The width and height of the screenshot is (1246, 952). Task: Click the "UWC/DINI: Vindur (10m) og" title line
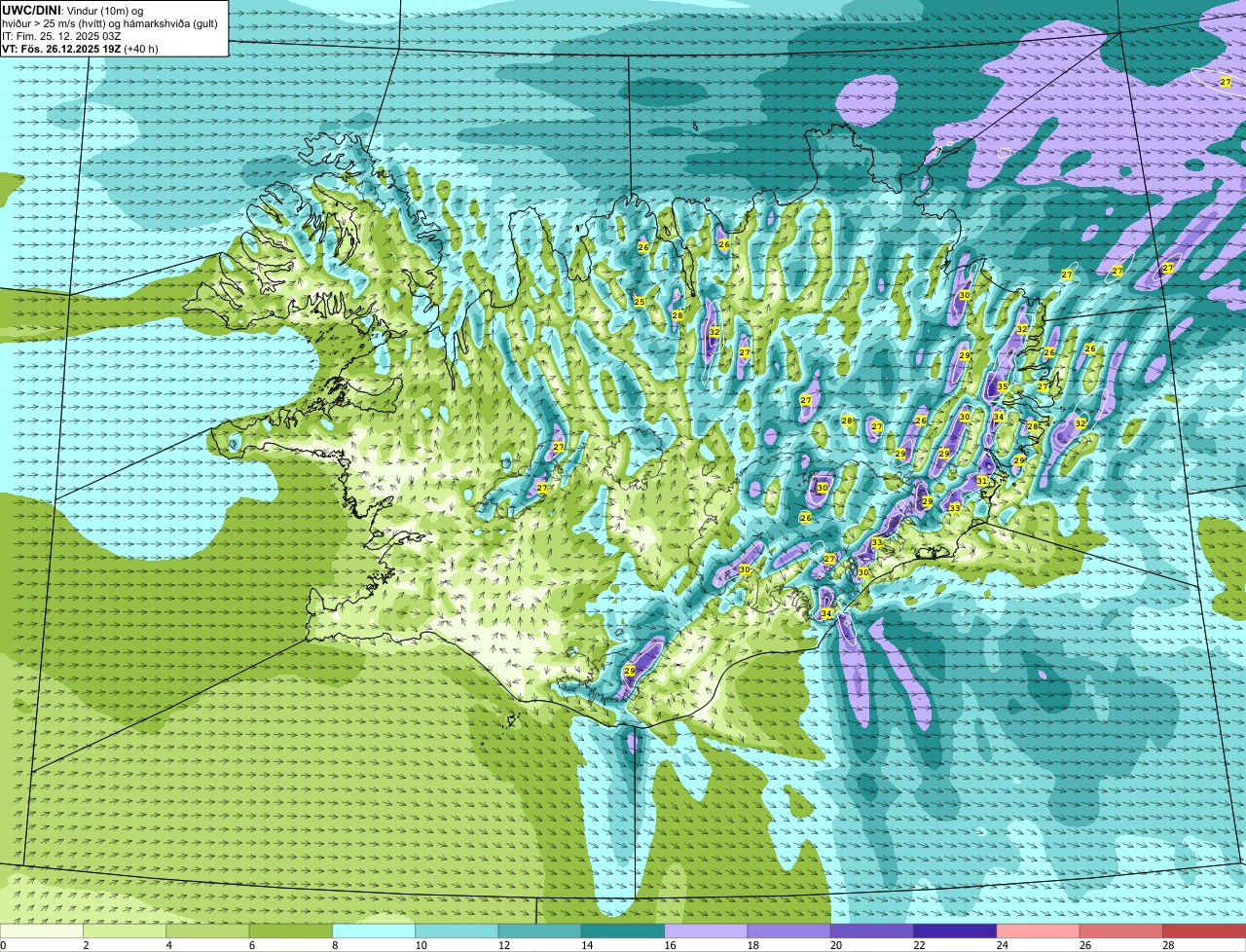click(73, 10)
